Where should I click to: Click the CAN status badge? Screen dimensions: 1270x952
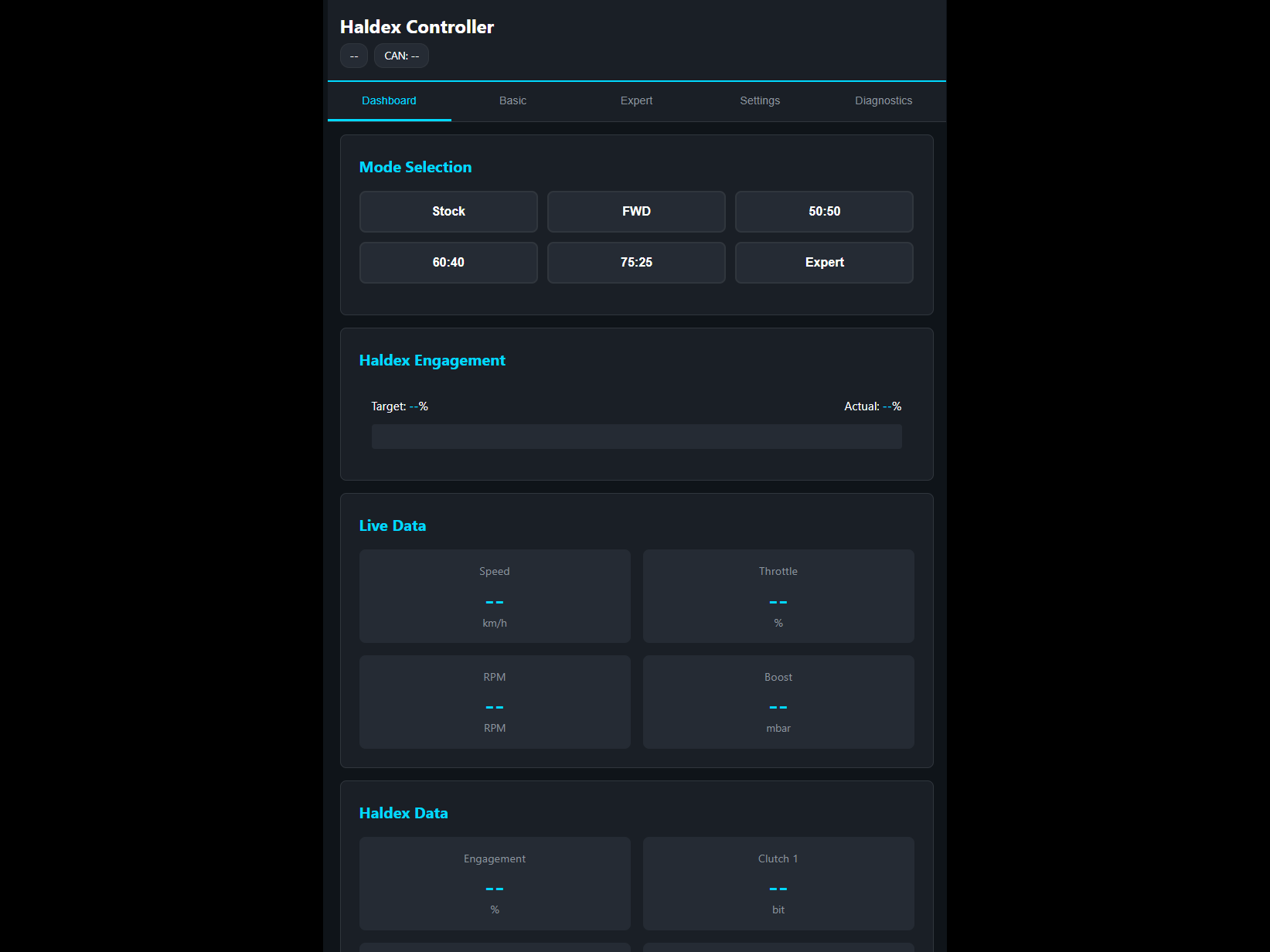pos(401,56)
